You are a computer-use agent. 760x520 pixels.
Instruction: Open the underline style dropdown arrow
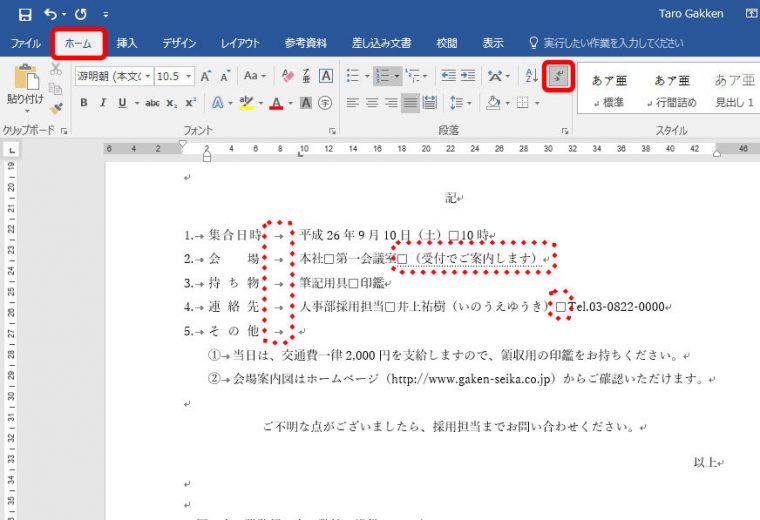(137, 103)
